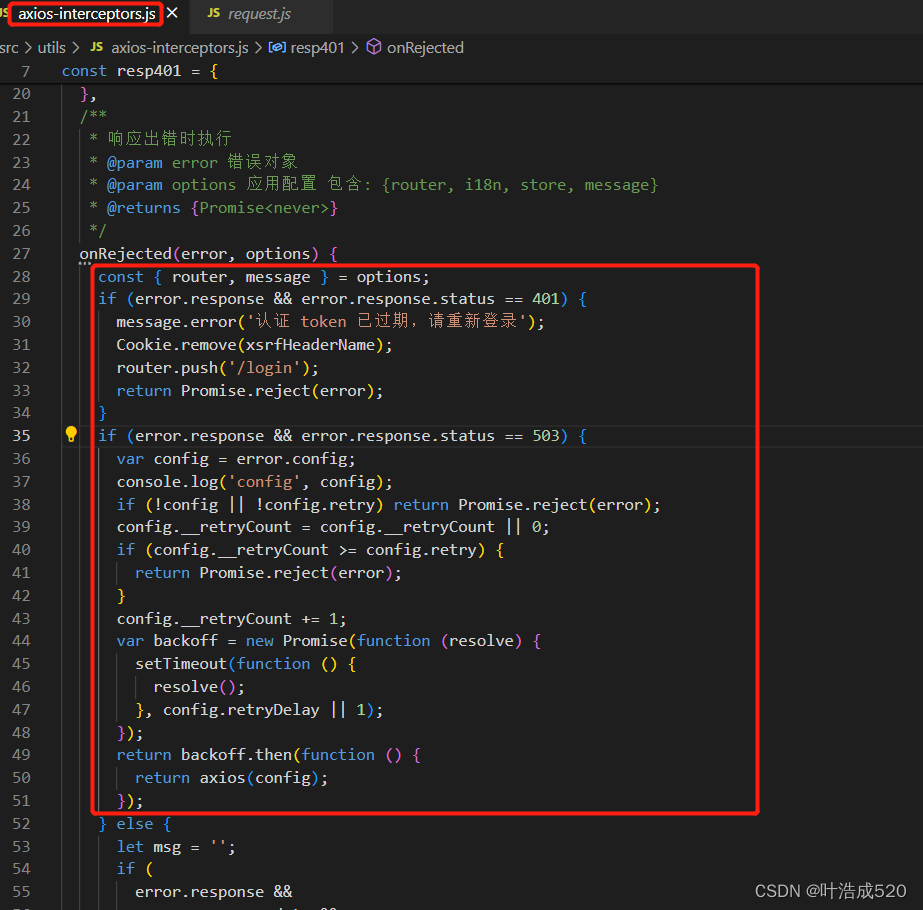This screenshot has height=910, width=923.
Task: Click status check '== 401) {' line
Action: [343, 299]
